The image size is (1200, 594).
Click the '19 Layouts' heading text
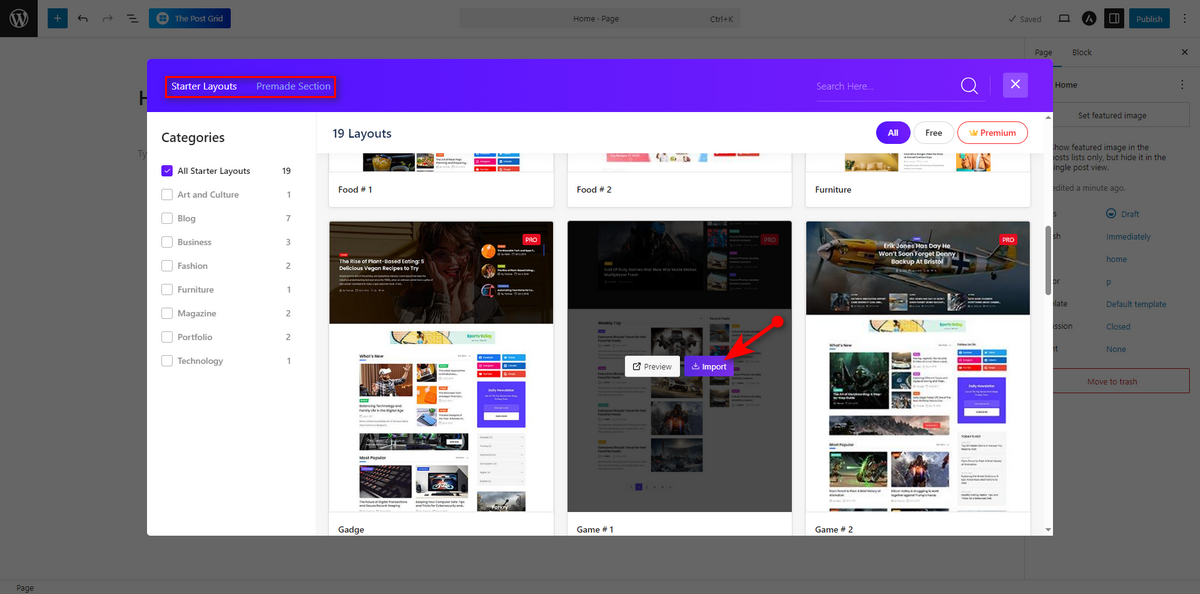pyautogui.click(x=362, y=133)
